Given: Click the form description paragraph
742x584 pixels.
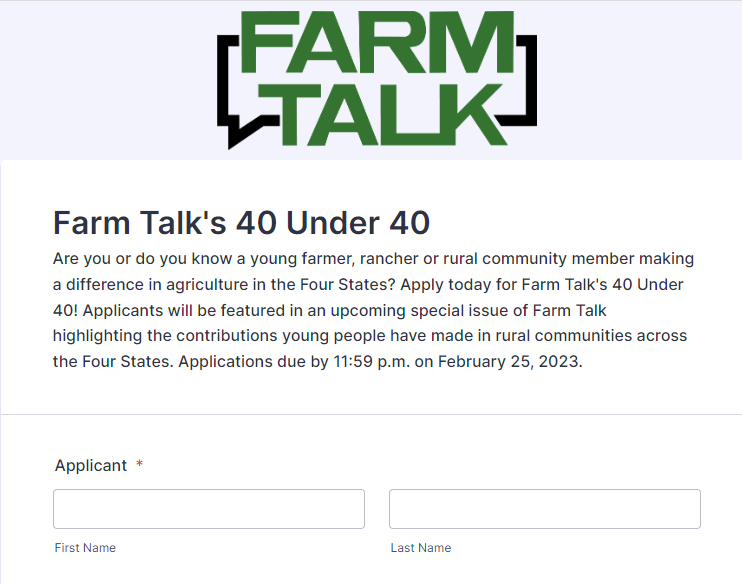Looking at the screenshot, I should tap(373, 310).
